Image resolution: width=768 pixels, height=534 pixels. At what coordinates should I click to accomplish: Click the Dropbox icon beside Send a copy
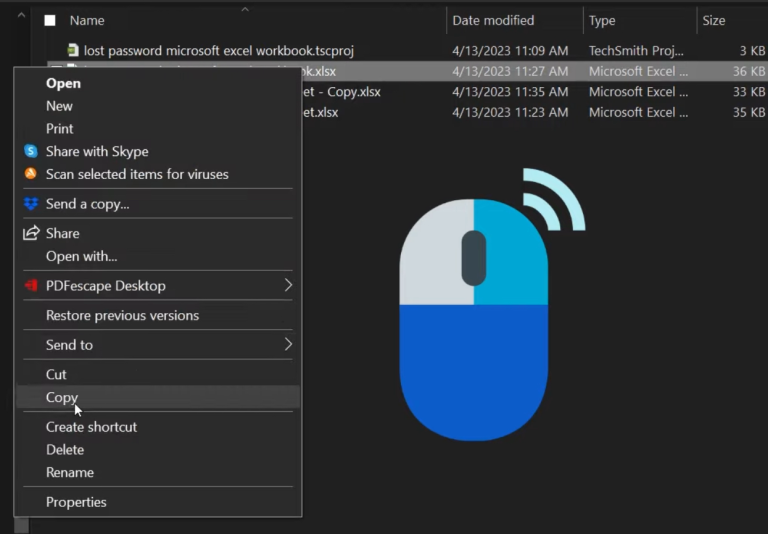tap(31, 204)
